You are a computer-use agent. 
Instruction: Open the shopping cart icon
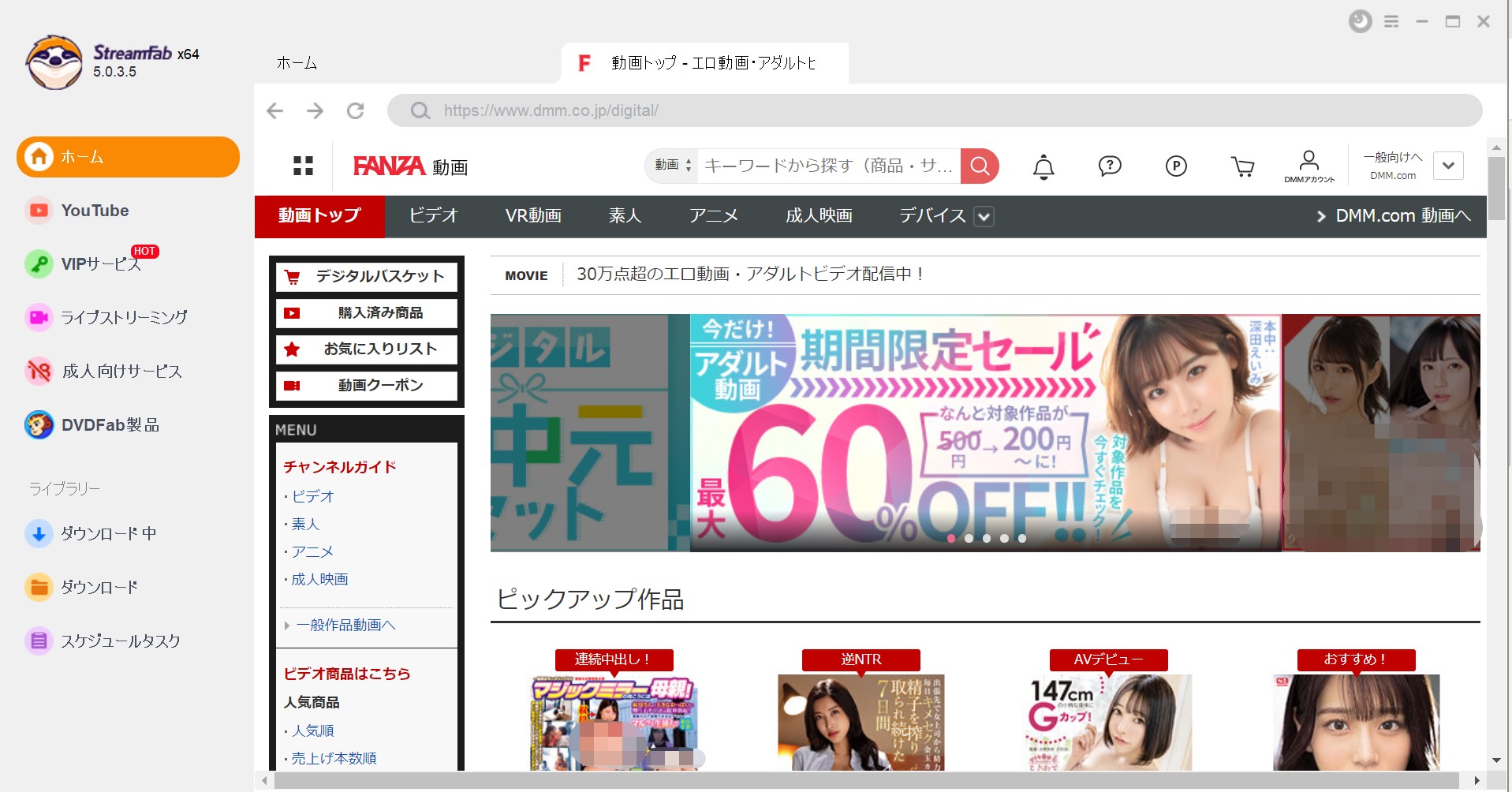point(1242,166)
